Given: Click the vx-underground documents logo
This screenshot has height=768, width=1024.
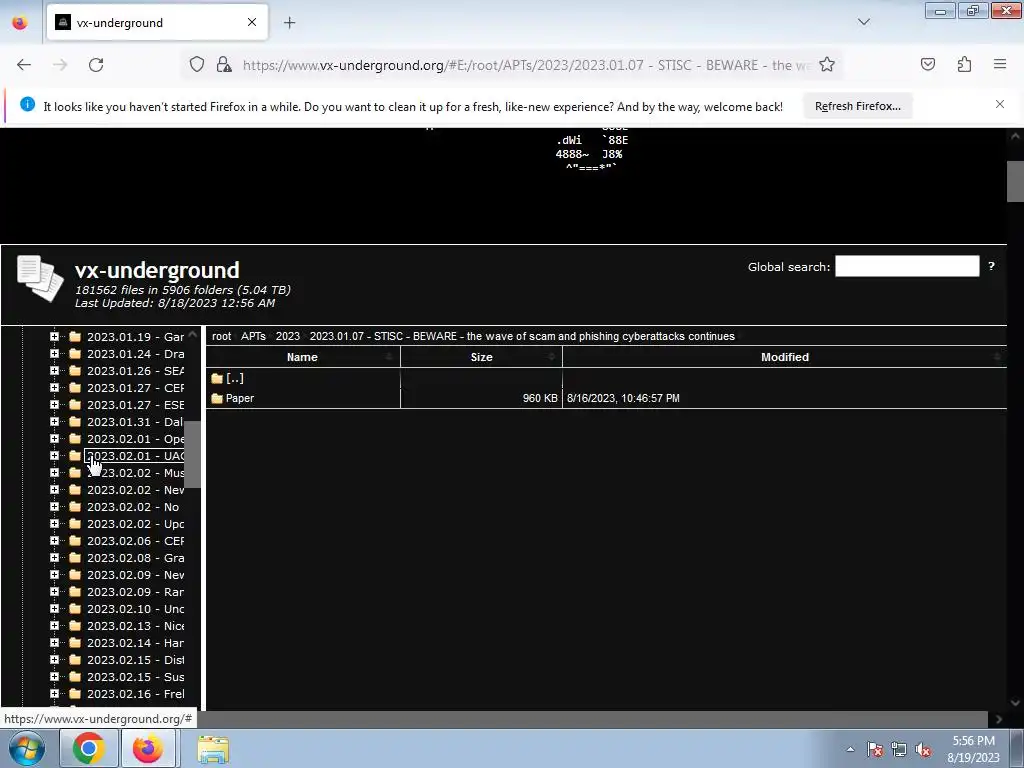Looking at the screenshot, I should (x=40, y=279).
